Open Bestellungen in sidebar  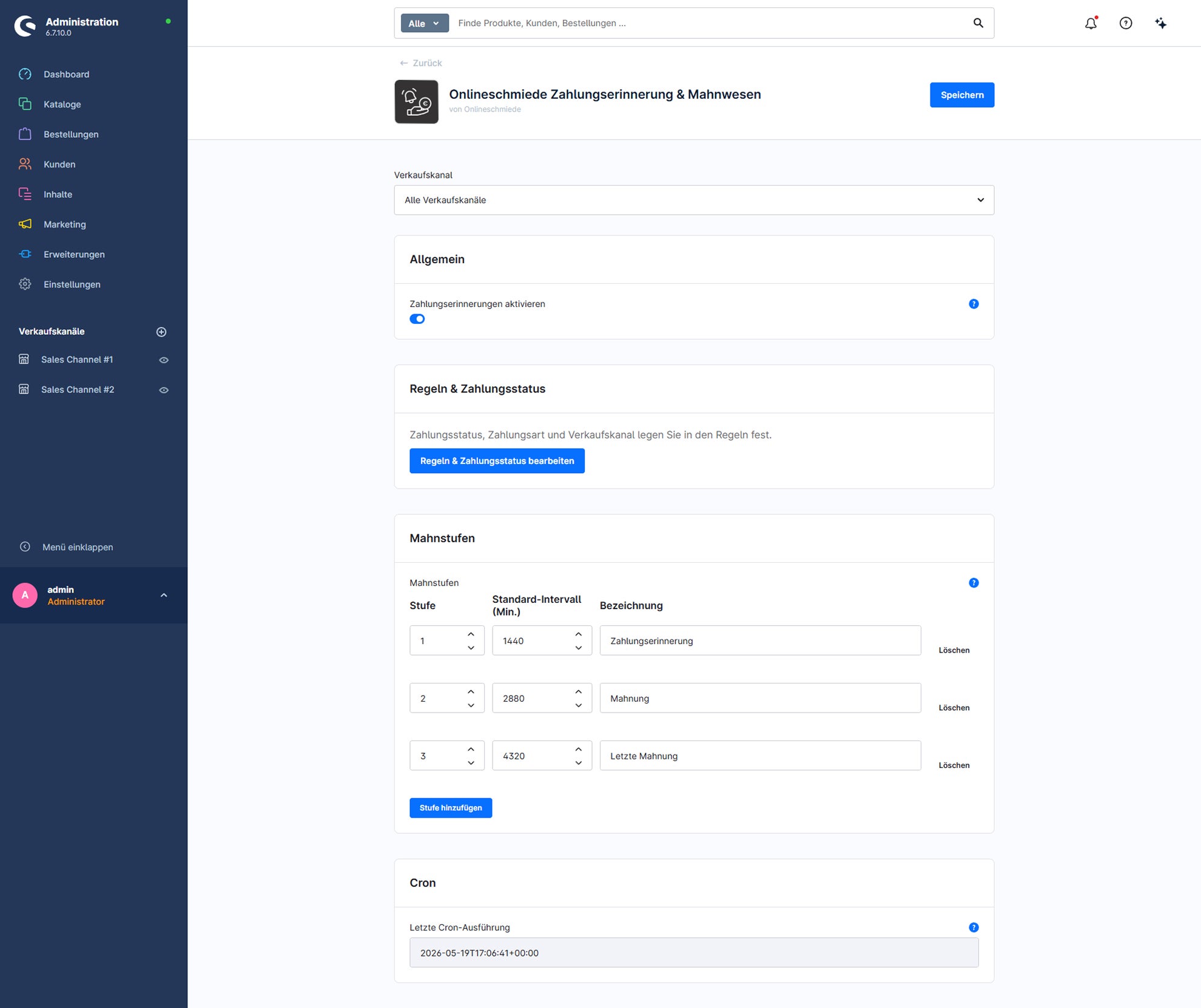click(71, 134)
